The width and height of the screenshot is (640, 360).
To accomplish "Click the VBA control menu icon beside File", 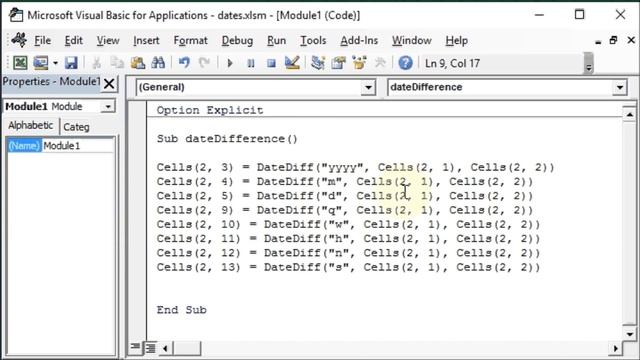I will pyautogui.click(x=19, y=40).
